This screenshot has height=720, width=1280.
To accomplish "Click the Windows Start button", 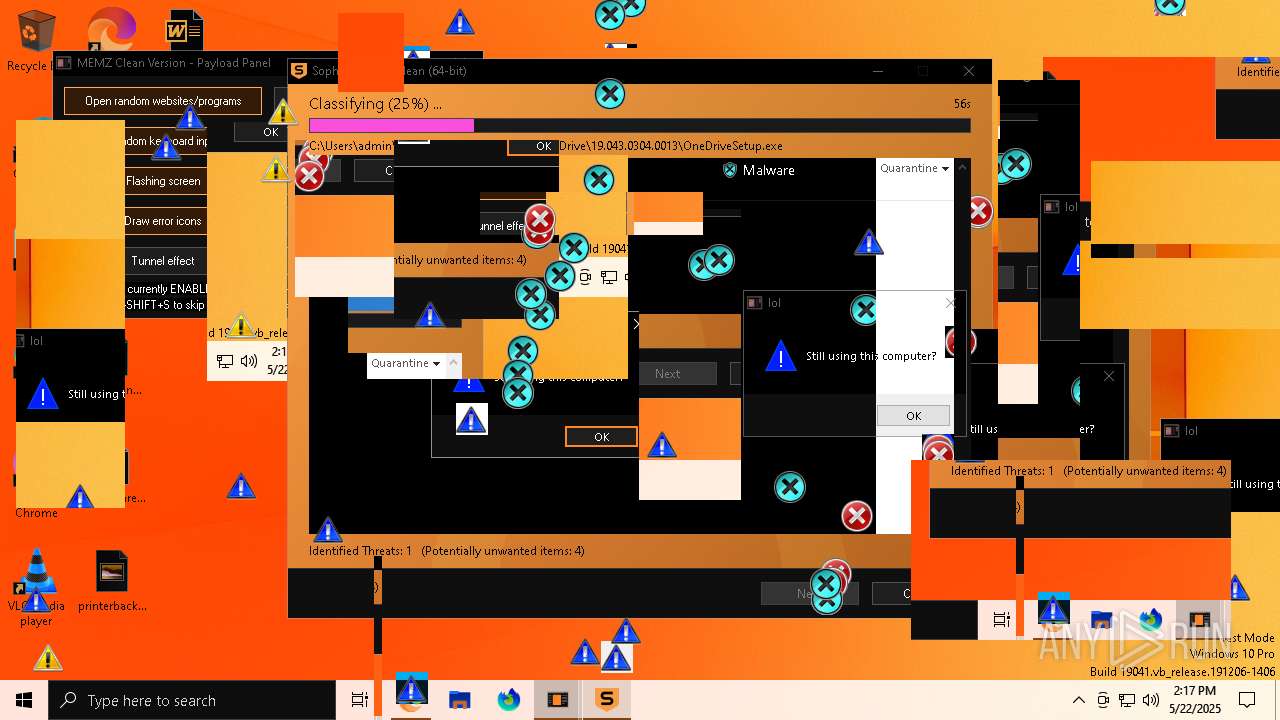I will [24, 700].
